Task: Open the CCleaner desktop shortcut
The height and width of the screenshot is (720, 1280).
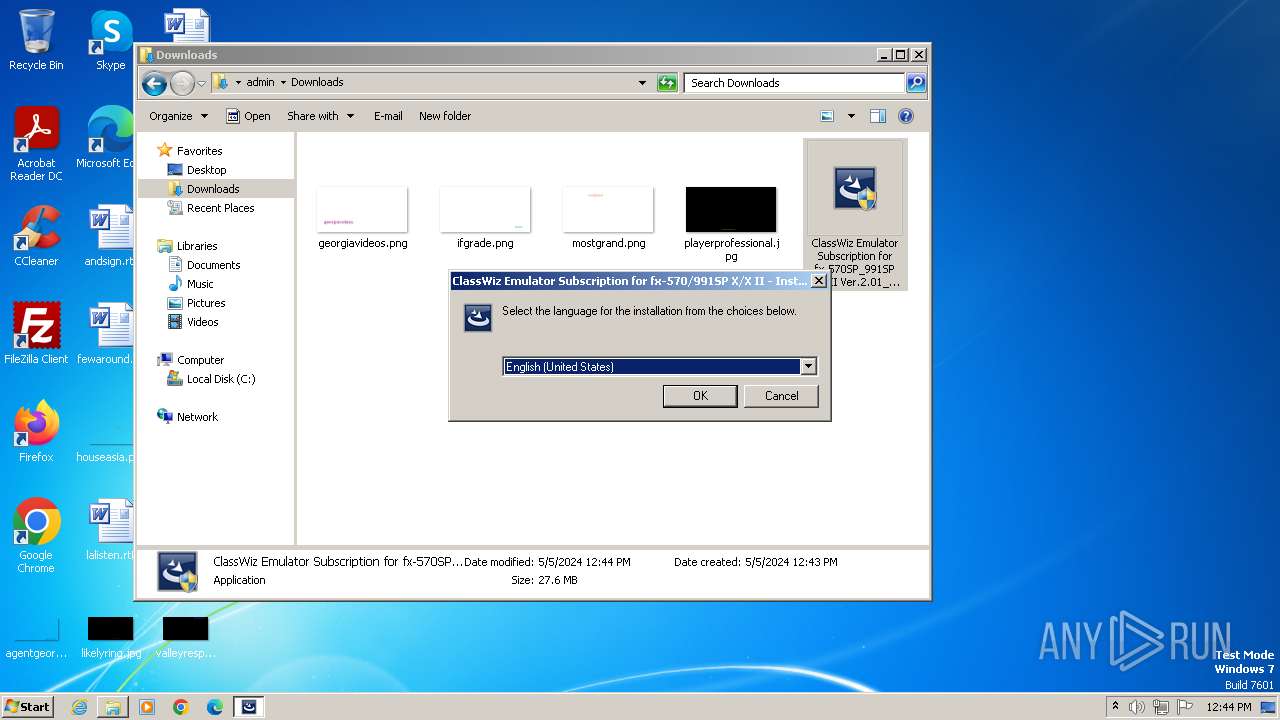Action: click(x=36, y=236)
